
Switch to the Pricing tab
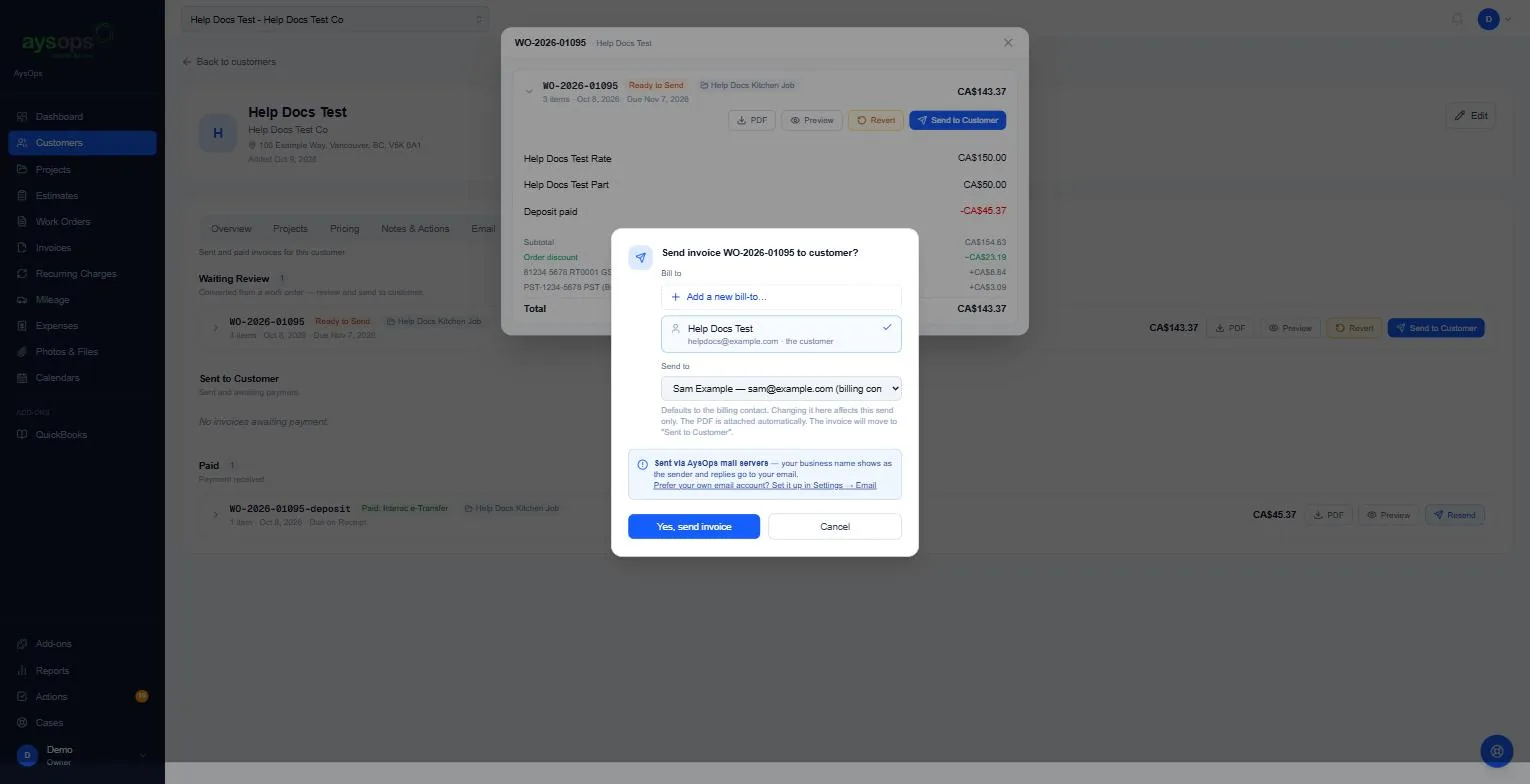coord(344,229)
